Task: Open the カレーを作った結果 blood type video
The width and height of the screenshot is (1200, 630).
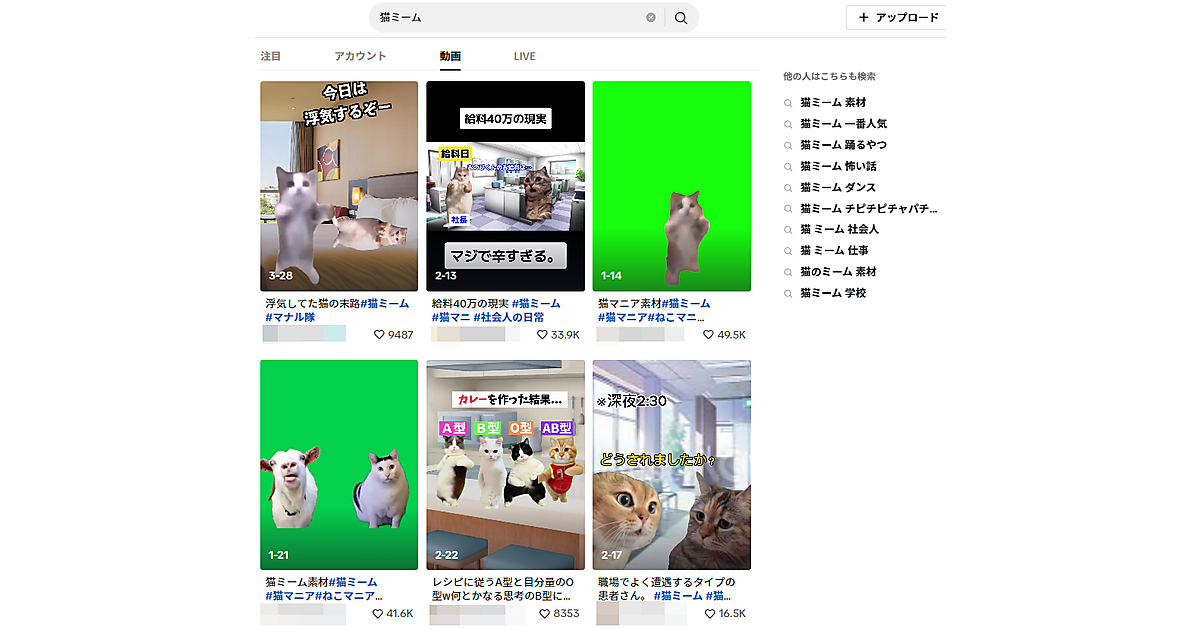Action: click(x=505, y=465)
